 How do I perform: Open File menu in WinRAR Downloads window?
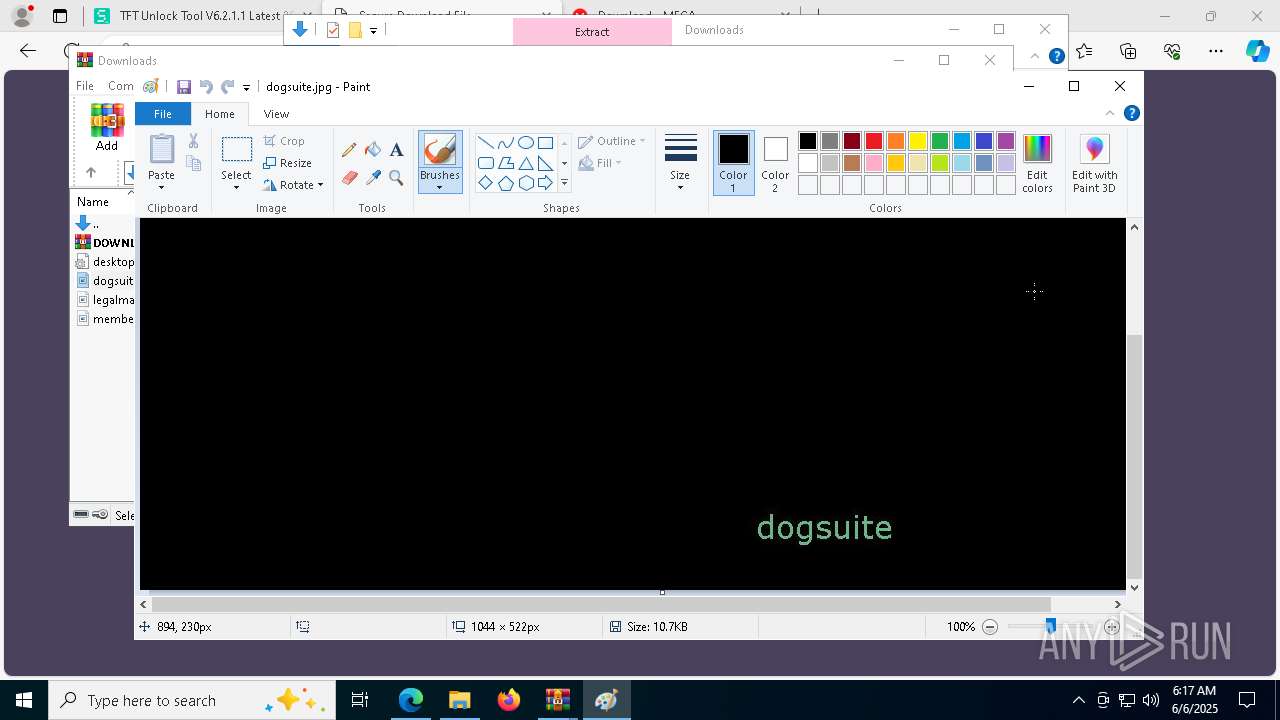click(x=85, y=86)
